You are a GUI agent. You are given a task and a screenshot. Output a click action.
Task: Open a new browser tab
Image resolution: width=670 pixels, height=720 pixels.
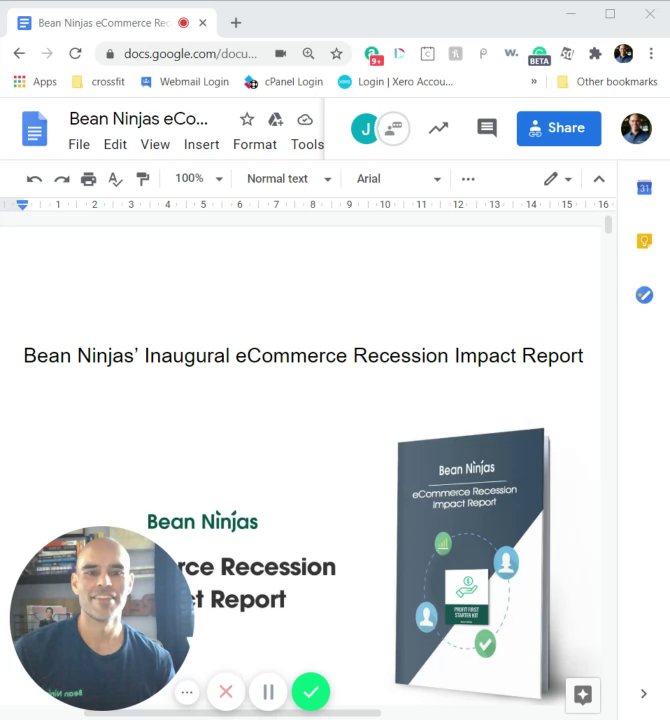236,22
